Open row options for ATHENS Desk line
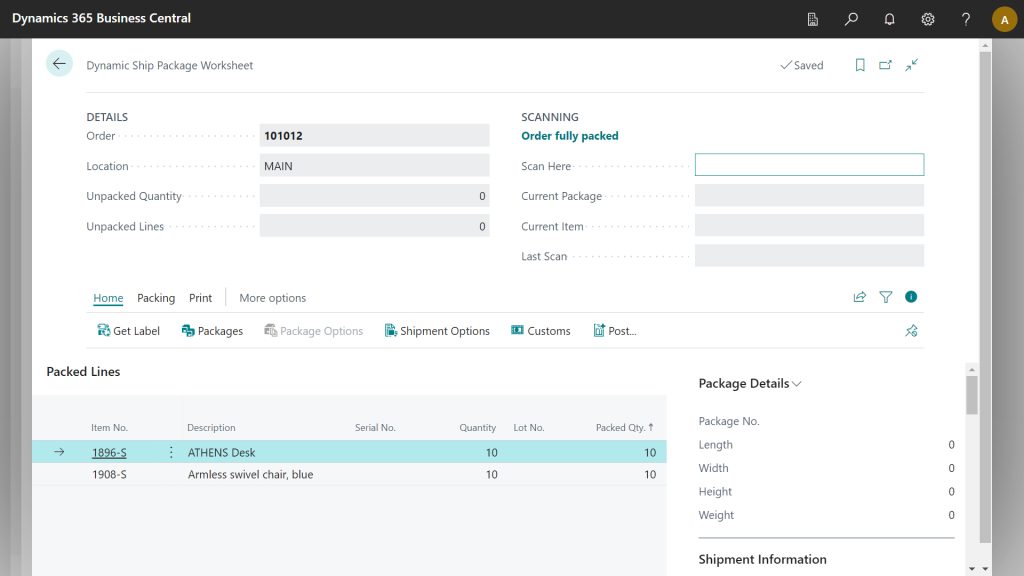The image size is (1024, 576). [171, 452]
